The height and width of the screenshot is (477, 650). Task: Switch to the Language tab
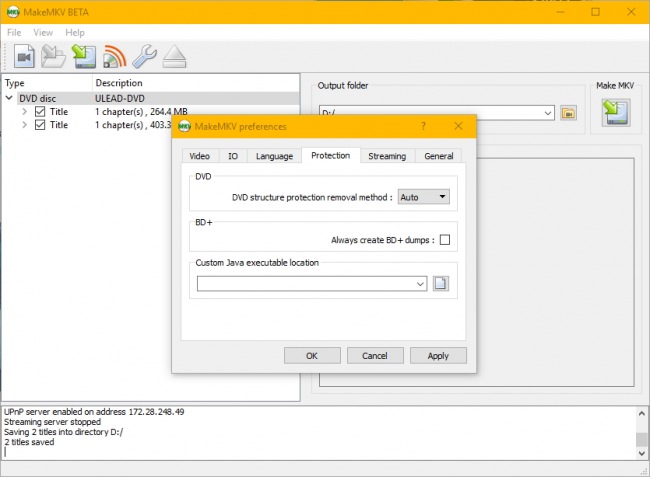tap(274, 156)
